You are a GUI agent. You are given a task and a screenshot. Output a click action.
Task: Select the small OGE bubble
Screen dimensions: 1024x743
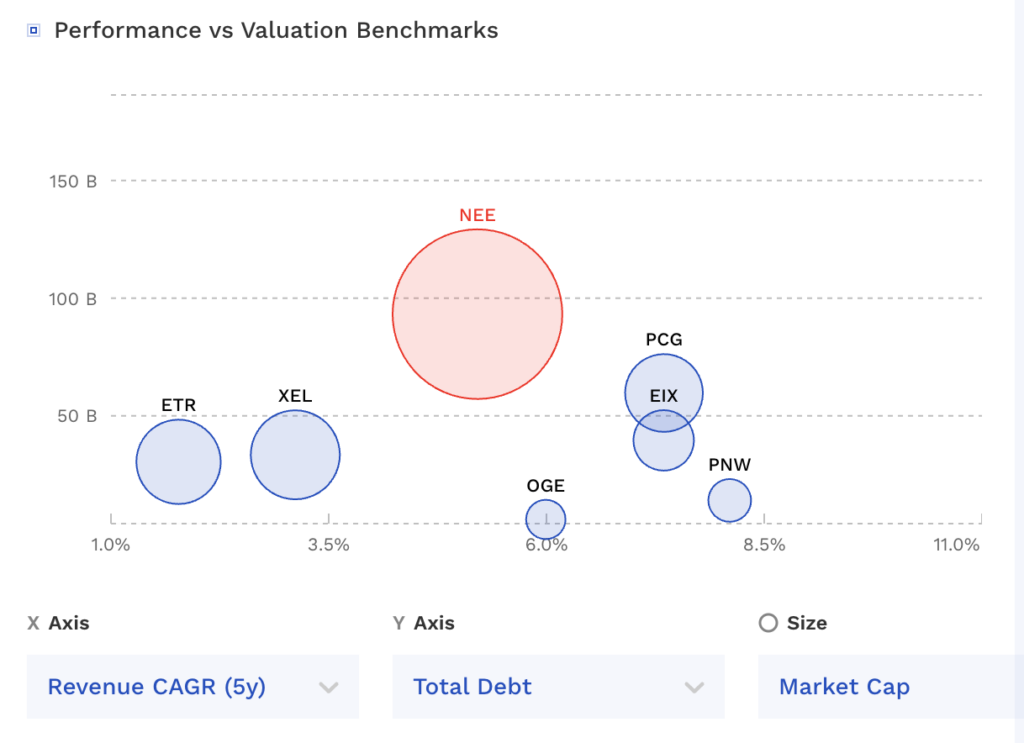coord(546,519)
